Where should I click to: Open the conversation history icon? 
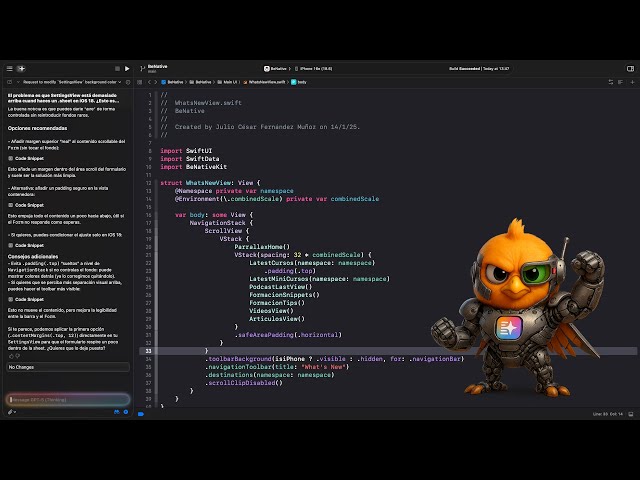[128, 82]
